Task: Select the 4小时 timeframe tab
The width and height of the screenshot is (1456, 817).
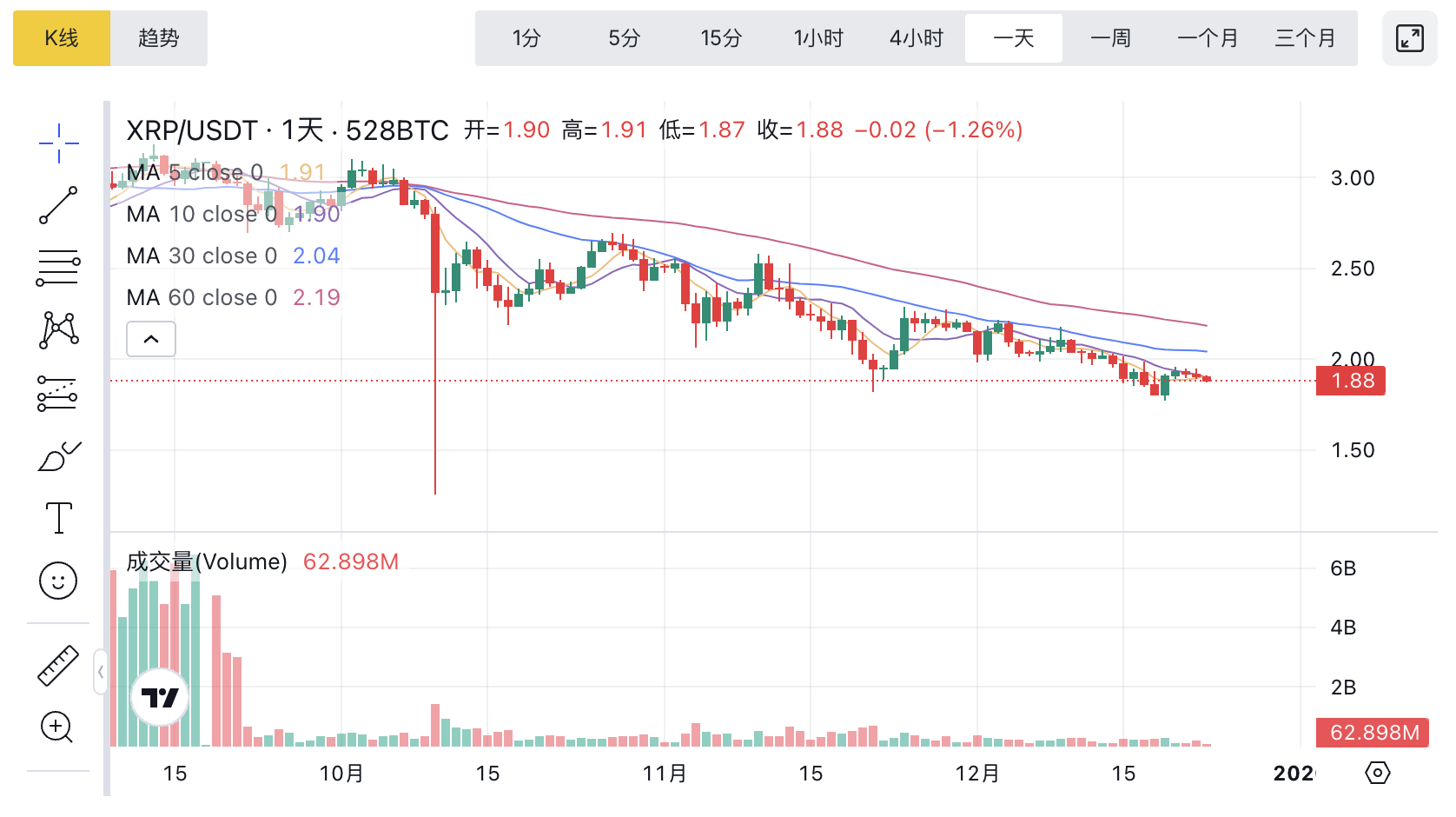Action: (x=916, y=38)
